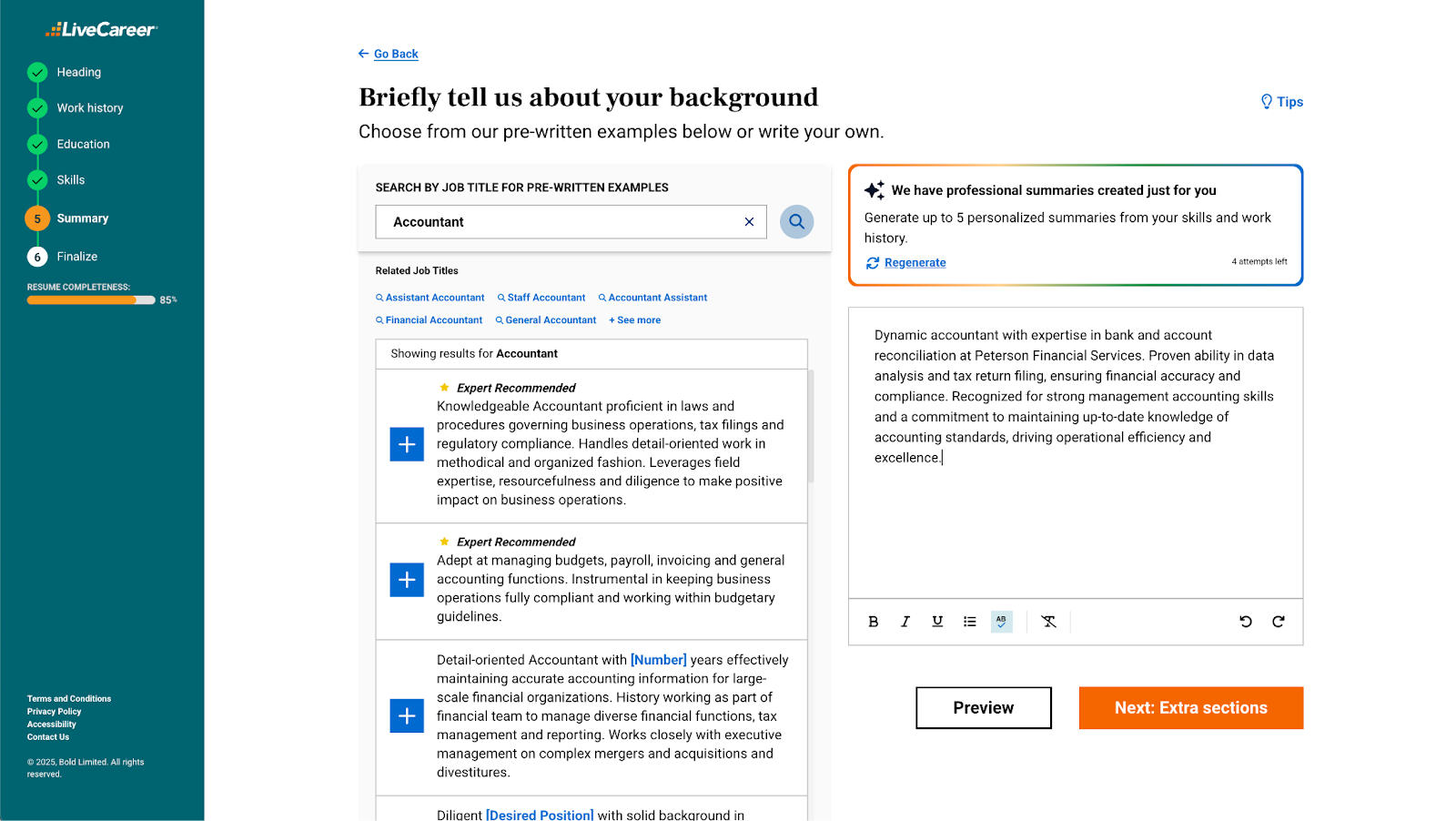Go to Work history step in sidebar
The width and height of the screenshot is (1456, 821).
[x=89, y=108]
